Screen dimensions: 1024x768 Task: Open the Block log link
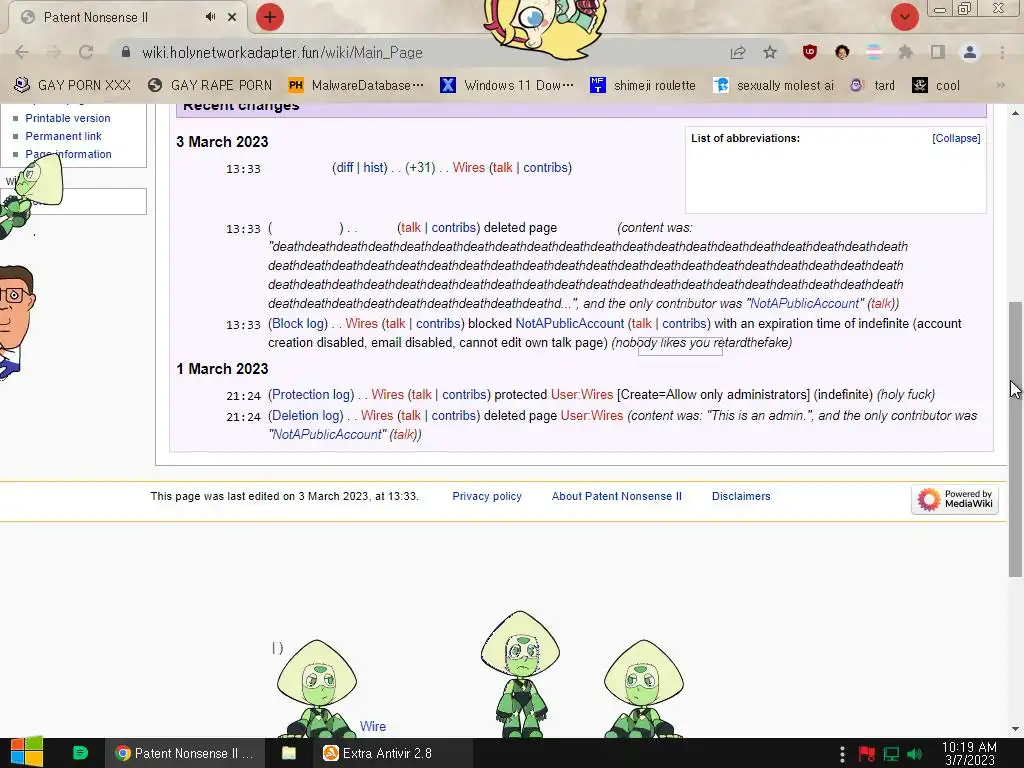pyautogui.click(x=298, y=323)
